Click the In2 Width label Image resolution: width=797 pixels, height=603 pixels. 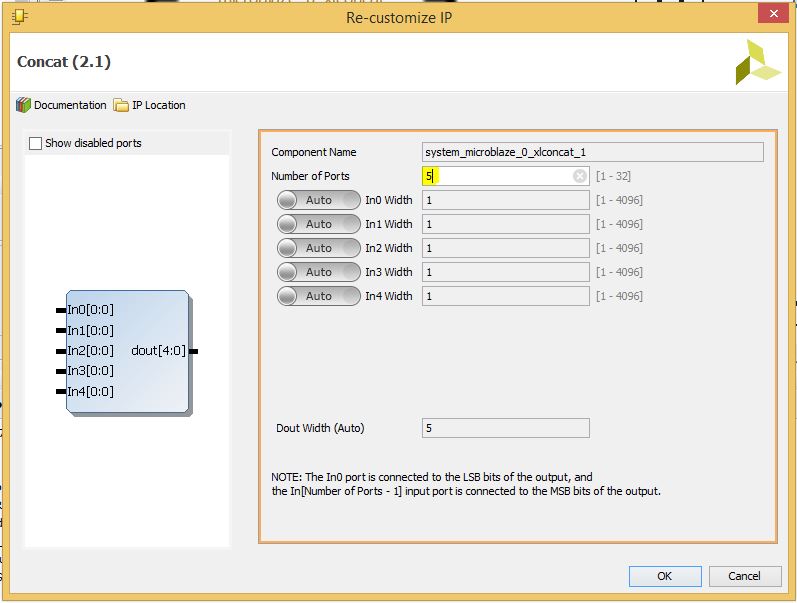pos(389,248)
